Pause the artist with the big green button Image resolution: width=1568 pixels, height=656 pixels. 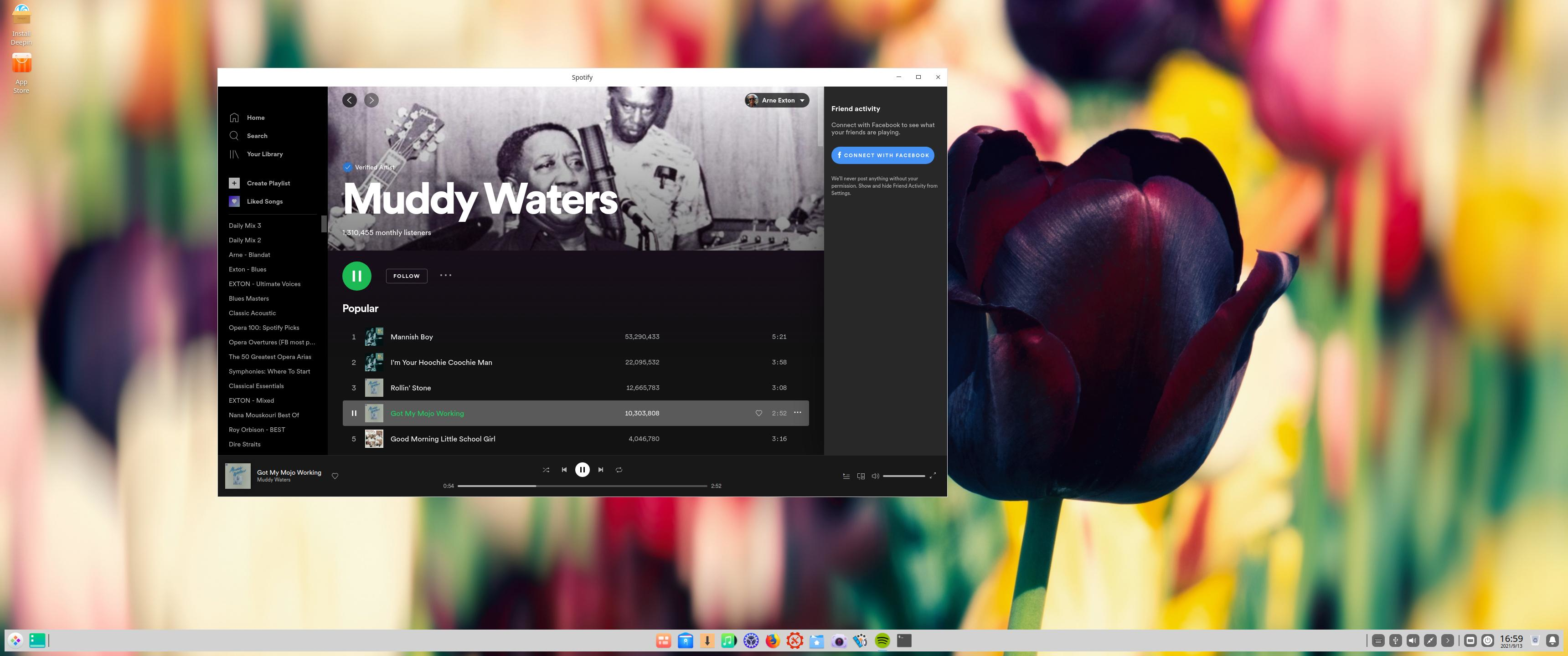[x=357, y=276]
